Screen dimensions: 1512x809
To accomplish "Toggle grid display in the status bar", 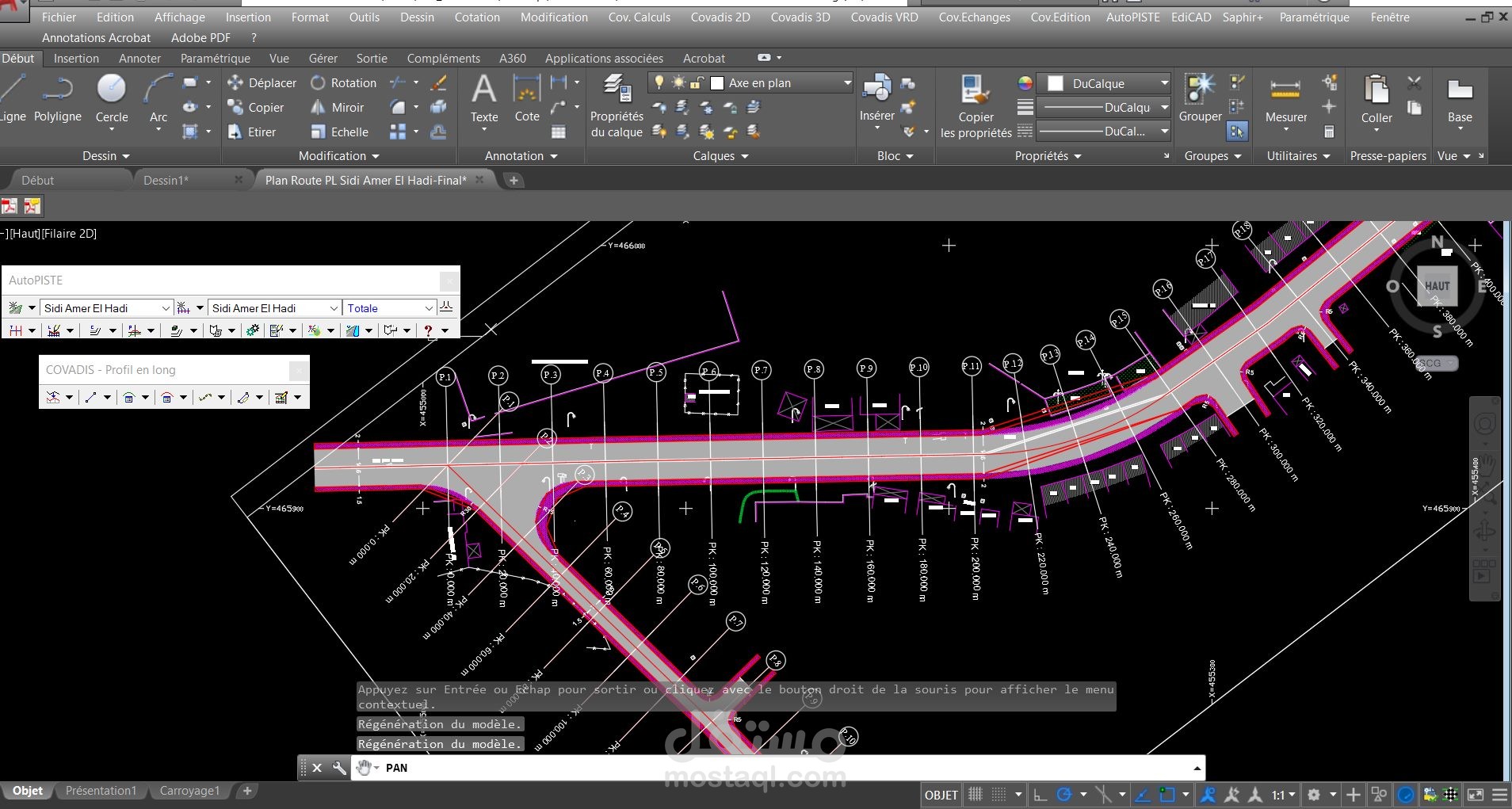I will click(977, 794).
